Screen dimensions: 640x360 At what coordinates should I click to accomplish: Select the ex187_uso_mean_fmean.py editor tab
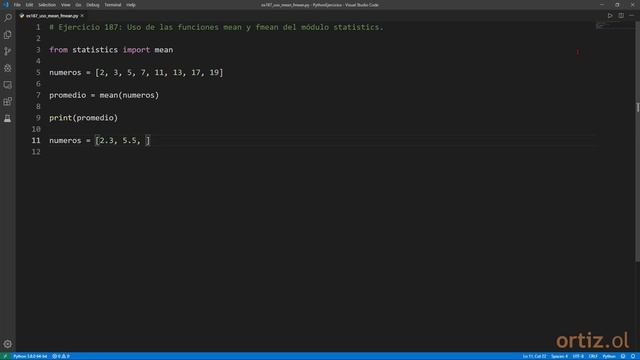(51, 16)
